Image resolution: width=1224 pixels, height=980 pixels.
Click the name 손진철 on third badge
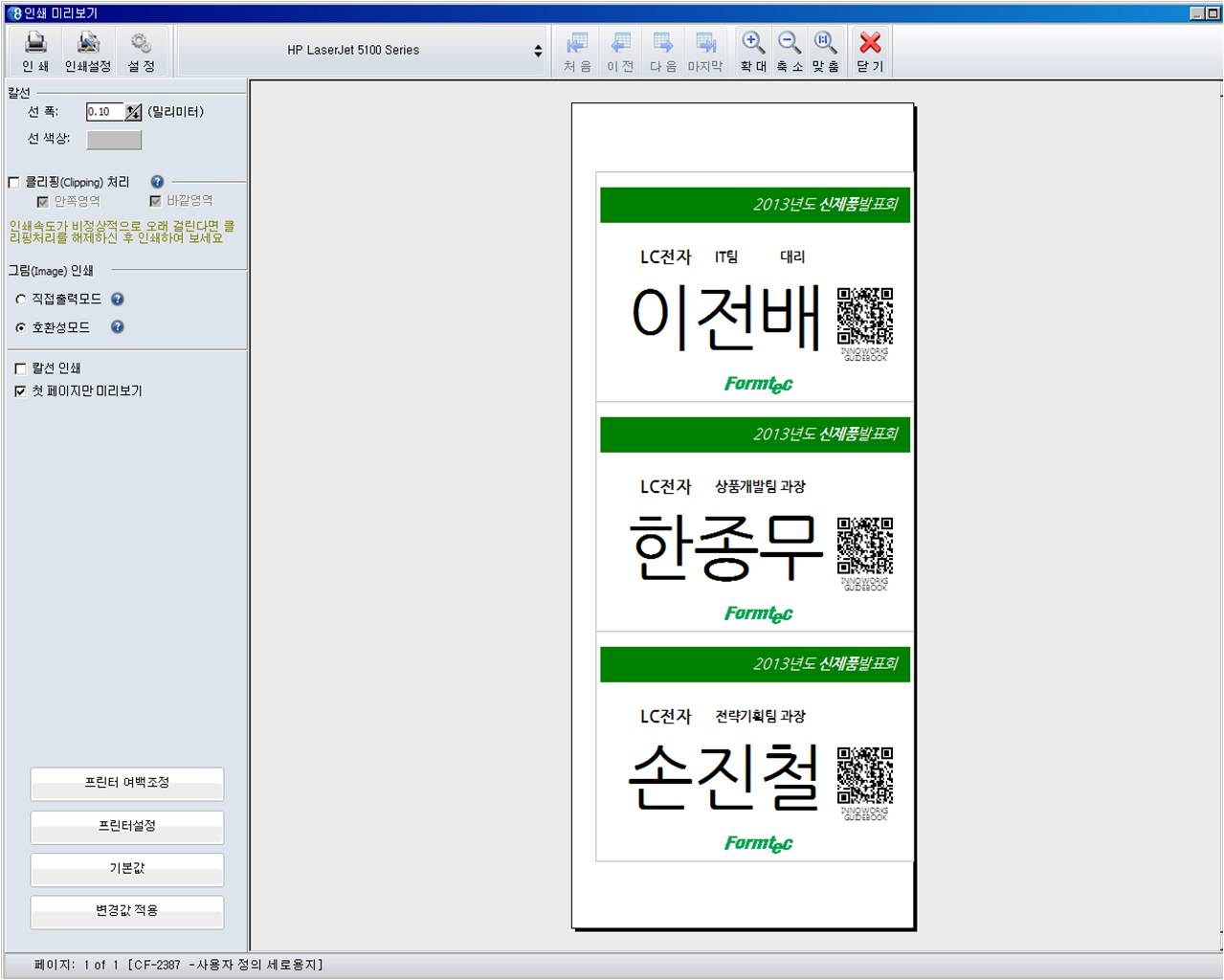(724, 777)
